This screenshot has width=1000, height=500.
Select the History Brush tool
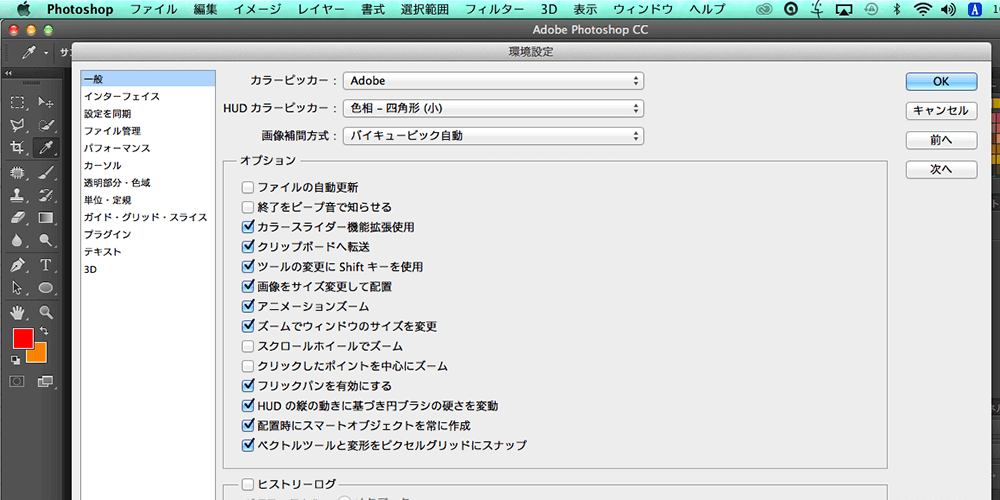coord(45,195)
